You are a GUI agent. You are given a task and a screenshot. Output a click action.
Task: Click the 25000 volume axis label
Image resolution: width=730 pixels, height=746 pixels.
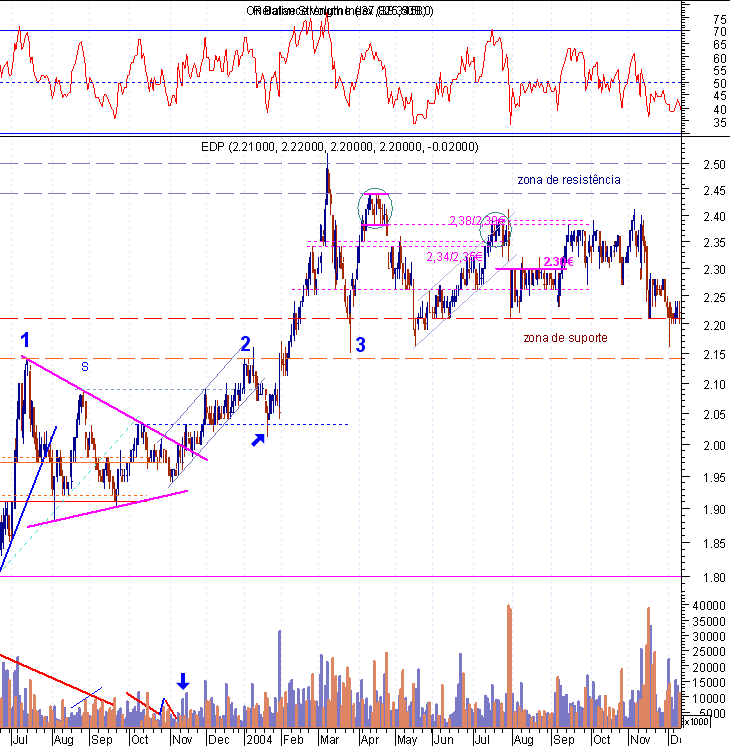point(709,652)
